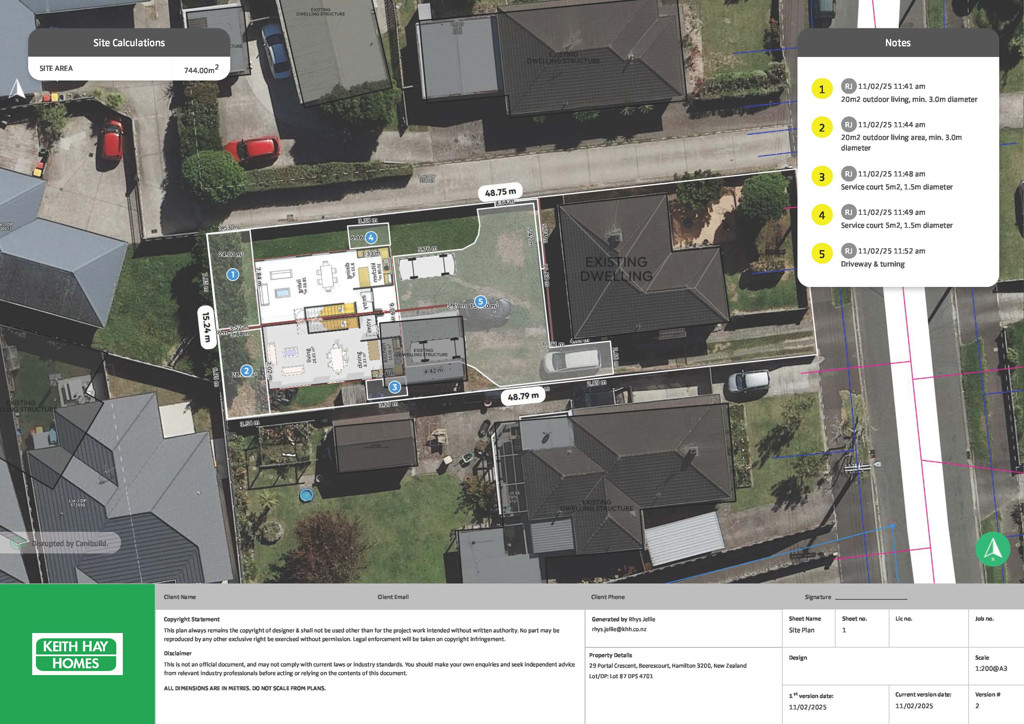Screen dimensions: 1024x724
Task: Click the 15.24 m boundary dimension label
Action: tap(207, 326)
